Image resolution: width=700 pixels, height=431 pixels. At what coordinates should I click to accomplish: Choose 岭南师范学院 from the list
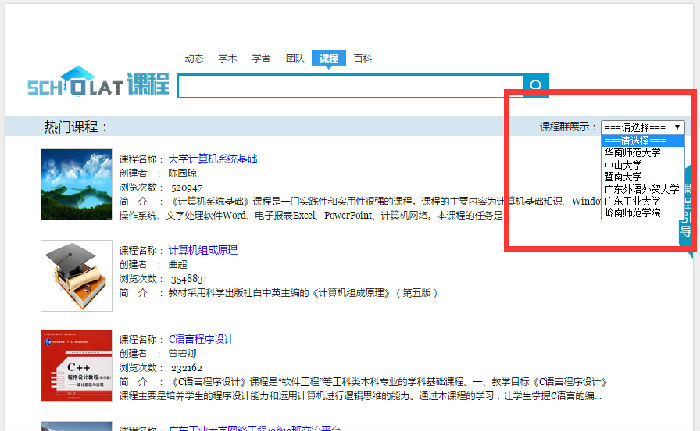coord(642,213)
